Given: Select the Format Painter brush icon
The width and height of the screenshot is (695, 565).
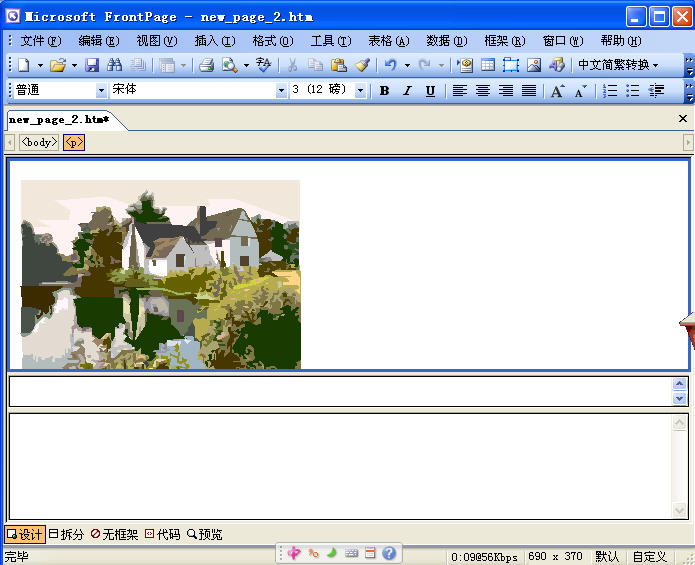Looking at the screenshot, I should (362, 65).
